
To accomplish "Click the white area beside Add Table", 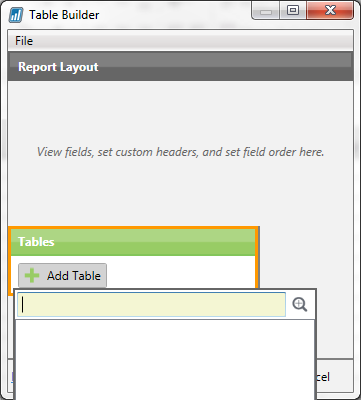I will (x=181, y=272).
